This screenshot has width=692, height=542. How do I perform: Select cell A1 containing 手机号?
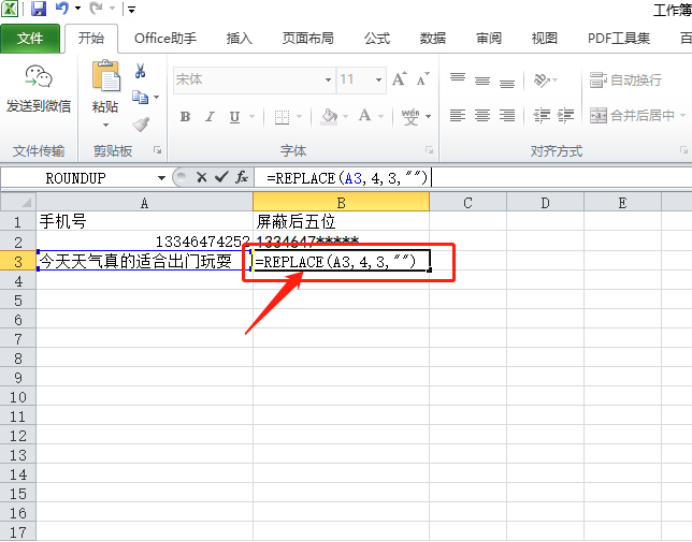pyautogui.click(x=144, y=221)
